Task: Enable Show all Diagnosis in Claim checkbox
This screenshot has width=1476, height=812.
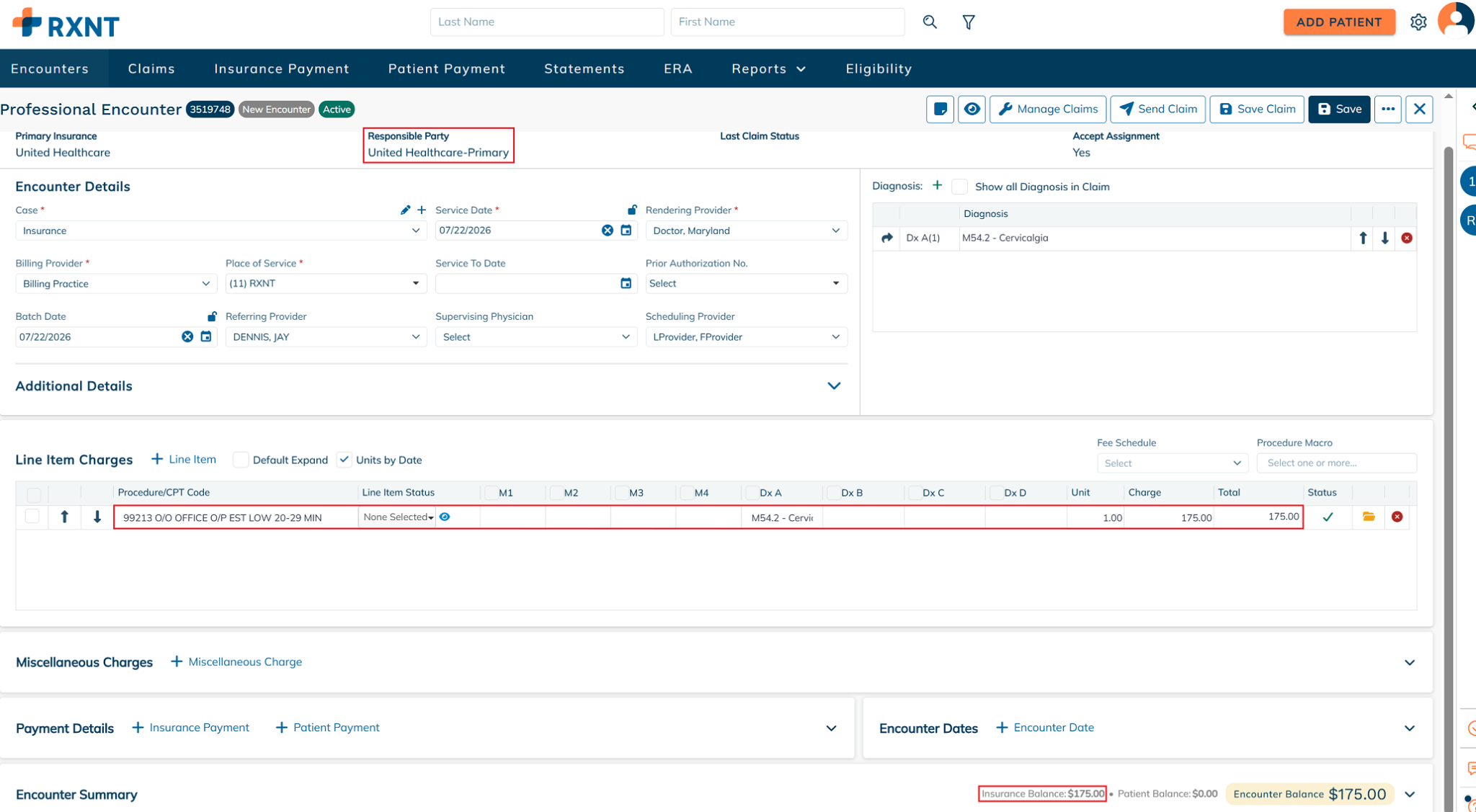Action: coord(959,187)
